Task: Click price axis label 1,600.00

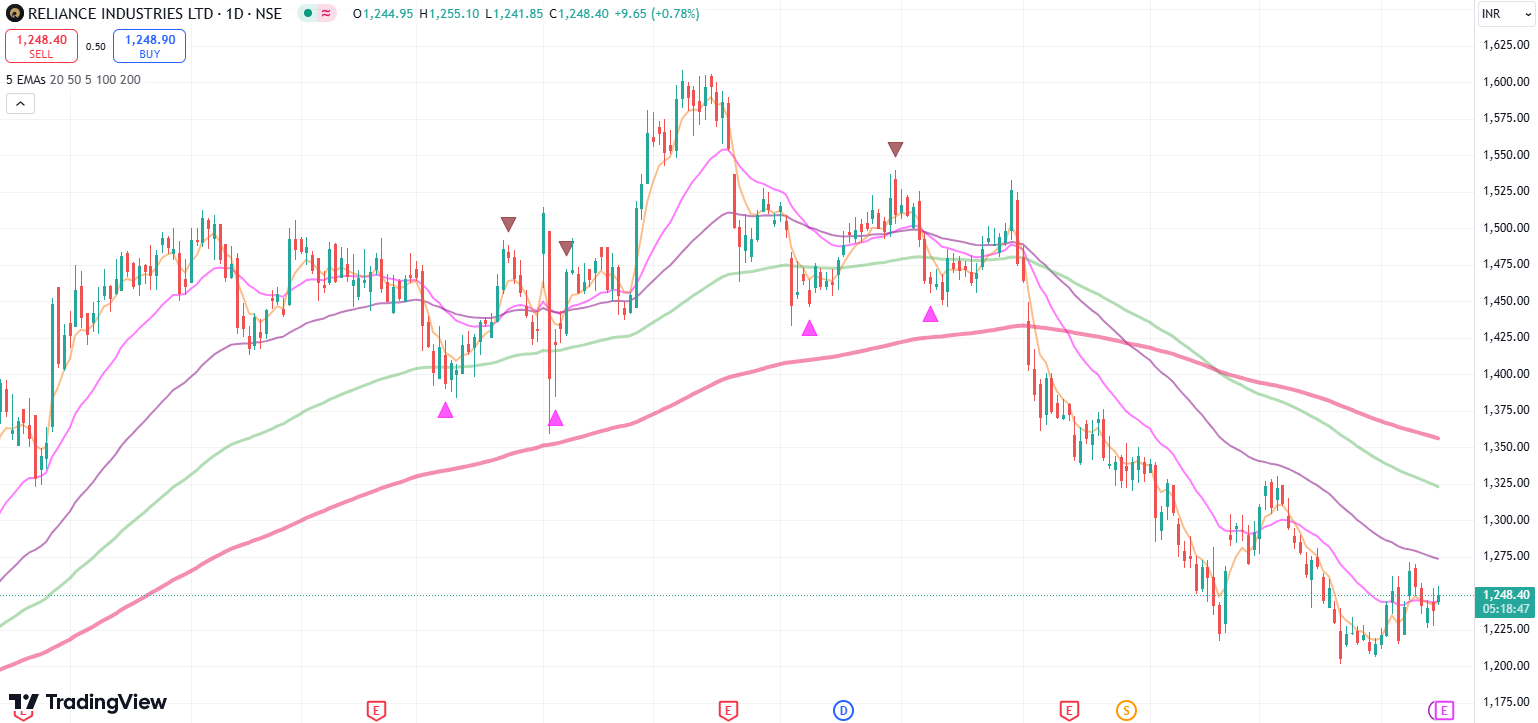Action: pyautogui.click(x=1504, y=82)
